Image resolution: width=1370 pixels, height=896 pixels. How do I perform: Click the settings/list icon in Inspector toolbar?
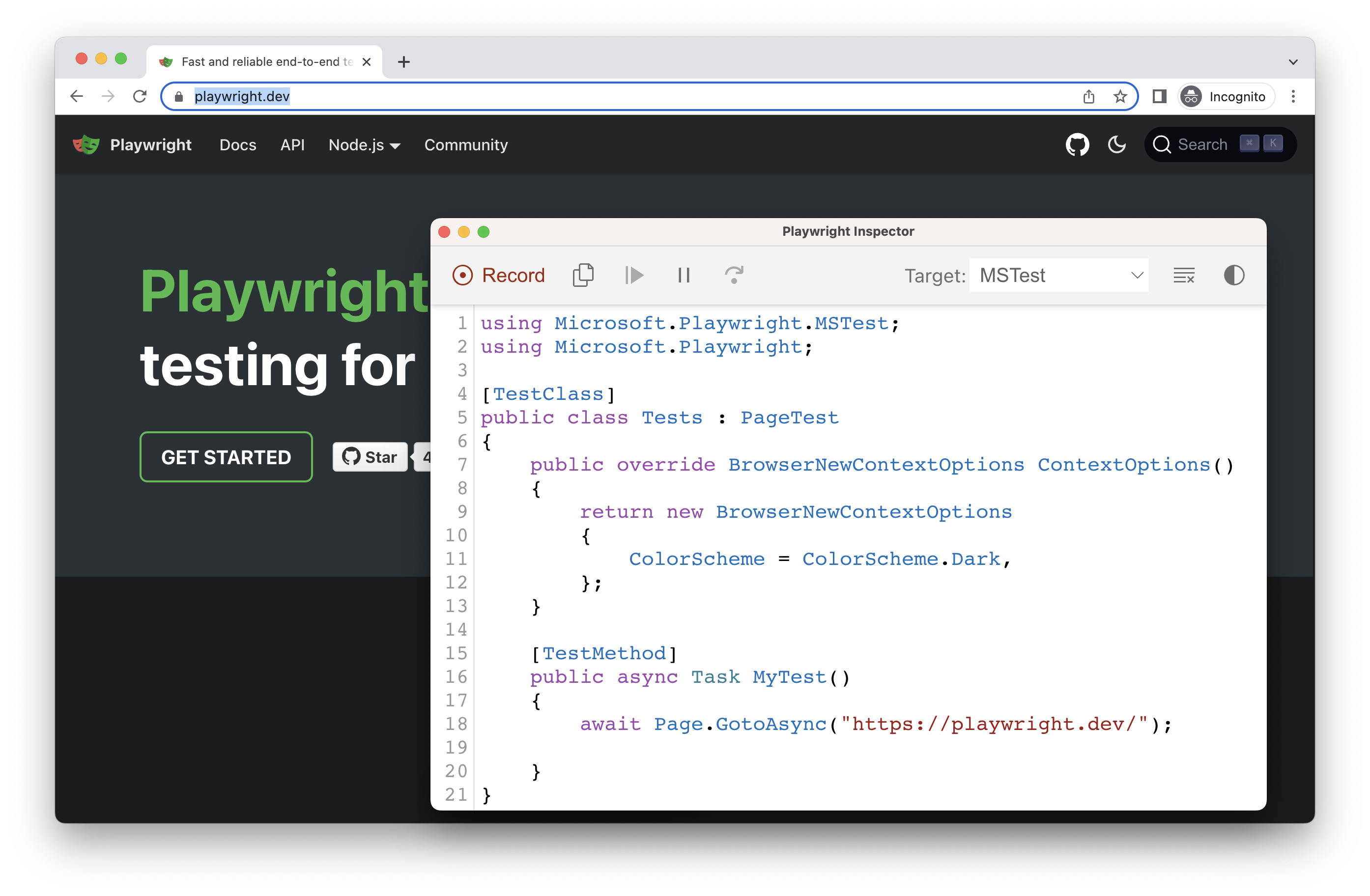pos(1183,276)
